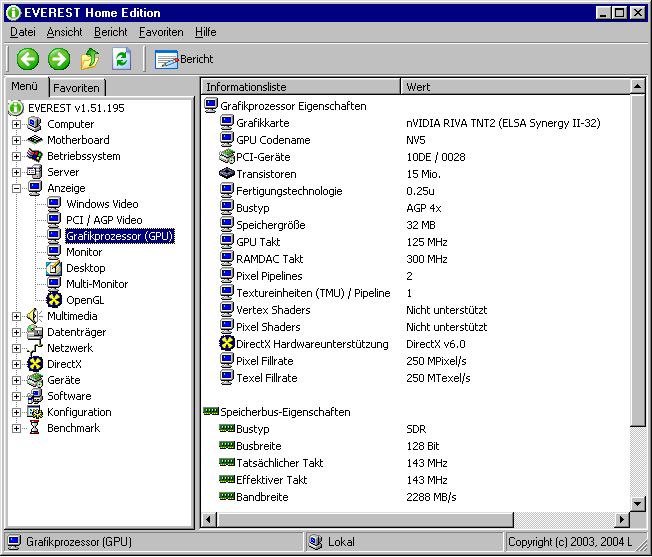This screenshot has width=652, height=557.
Task: Expand the Computer tree node
Action: click(x=16, y=124)
